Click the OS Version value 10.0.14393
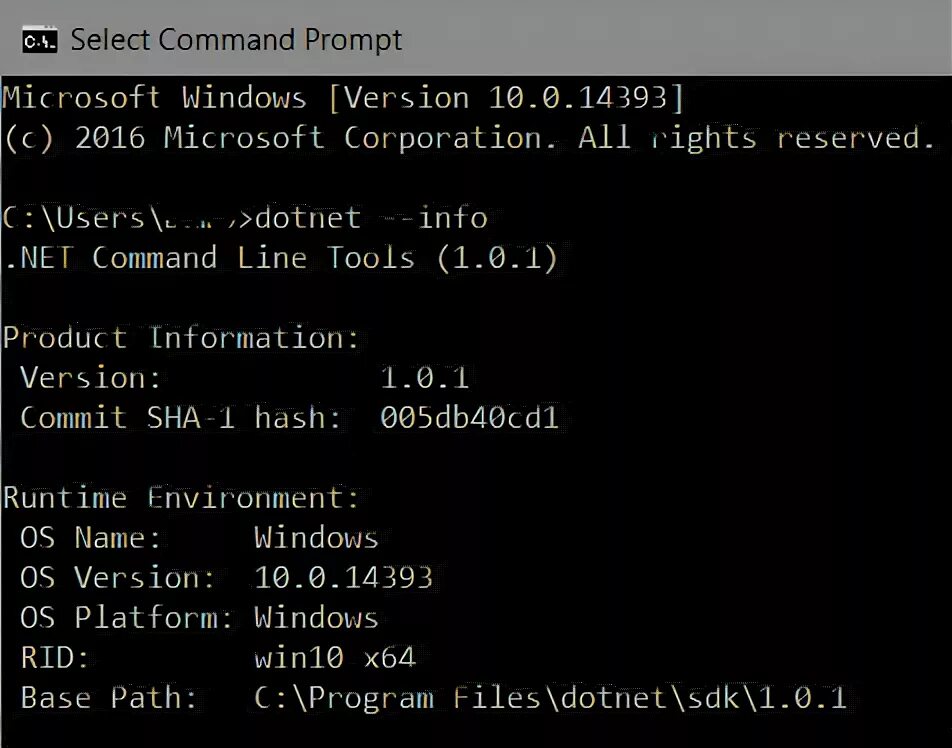952x748 pixels. click(x=343, y=577)
